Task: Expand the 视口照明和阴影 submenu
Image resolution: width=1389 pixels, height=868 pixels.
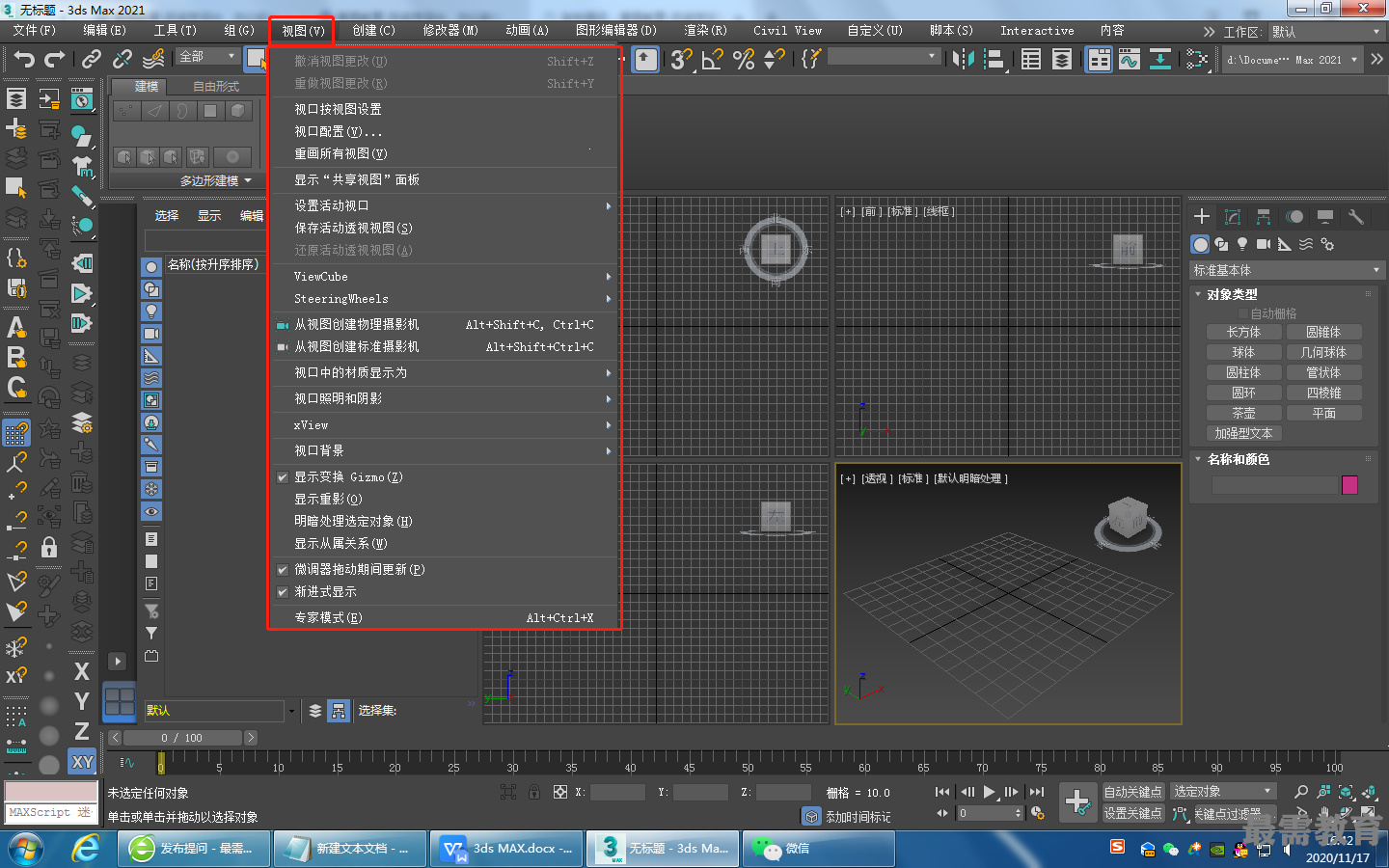Action: tap(444, 398)
